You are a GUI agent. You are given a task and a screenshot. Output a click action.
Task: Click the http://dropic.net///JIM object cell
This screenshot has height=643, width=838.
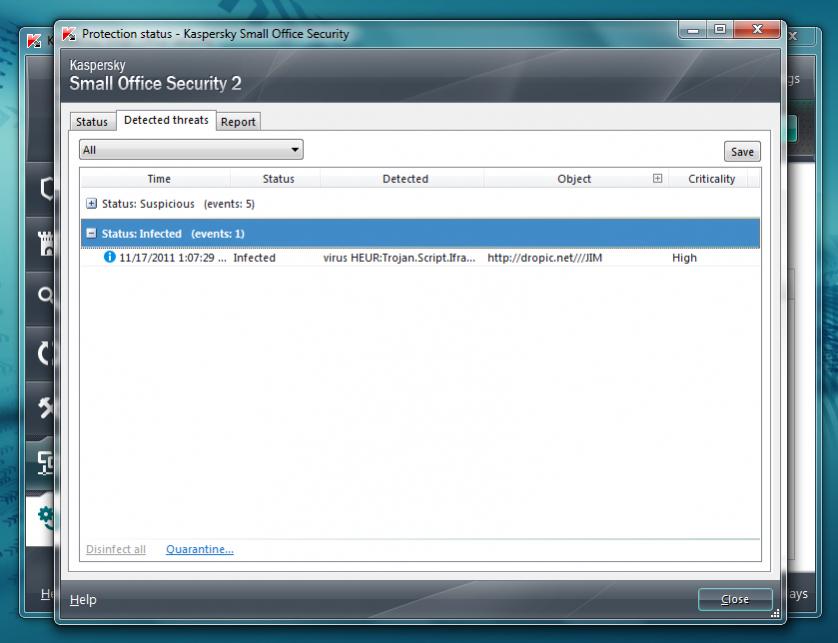(545, 258)
